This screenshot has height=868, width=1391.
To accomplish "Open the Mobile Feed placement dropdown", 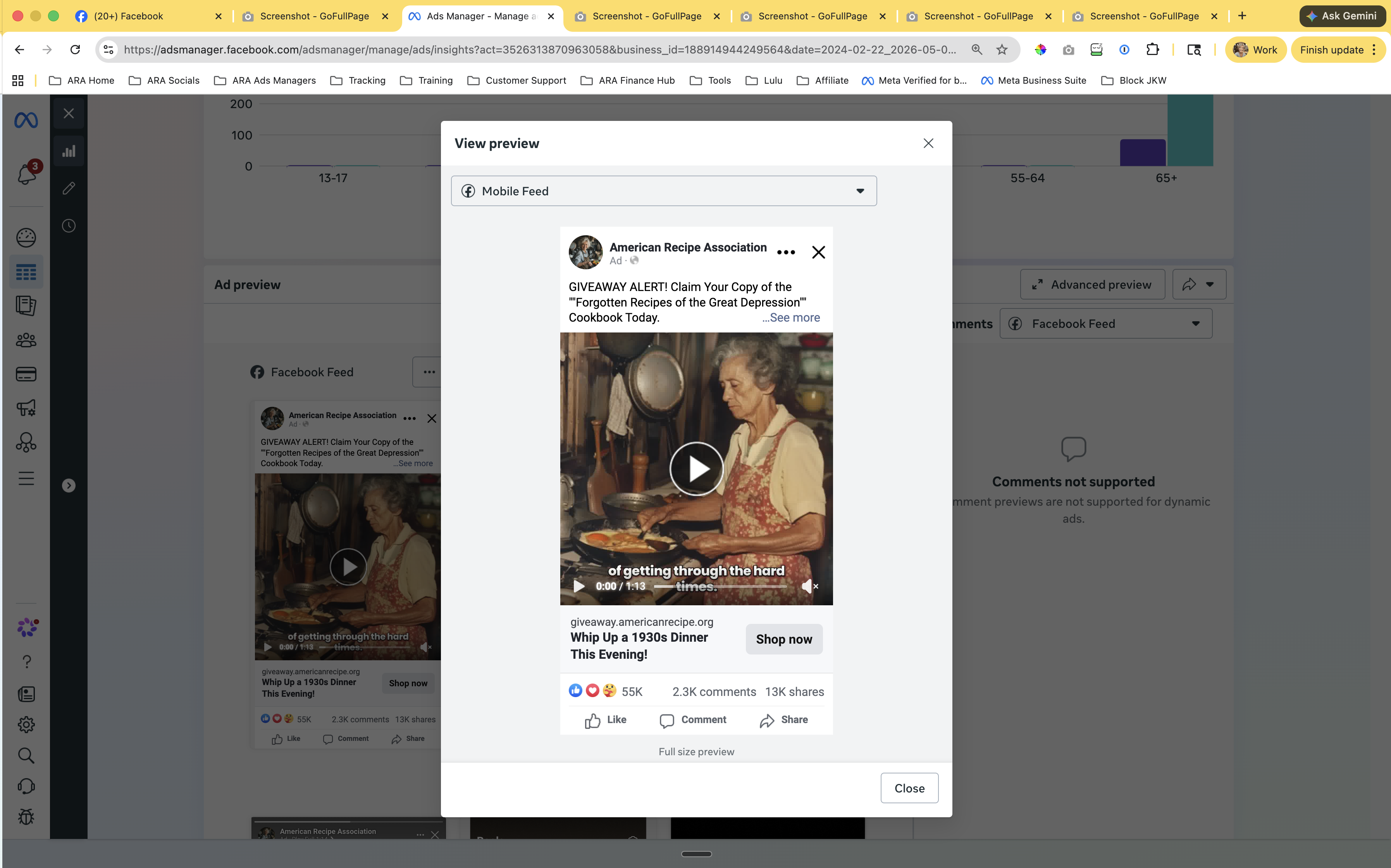I will tap(664, 191).
